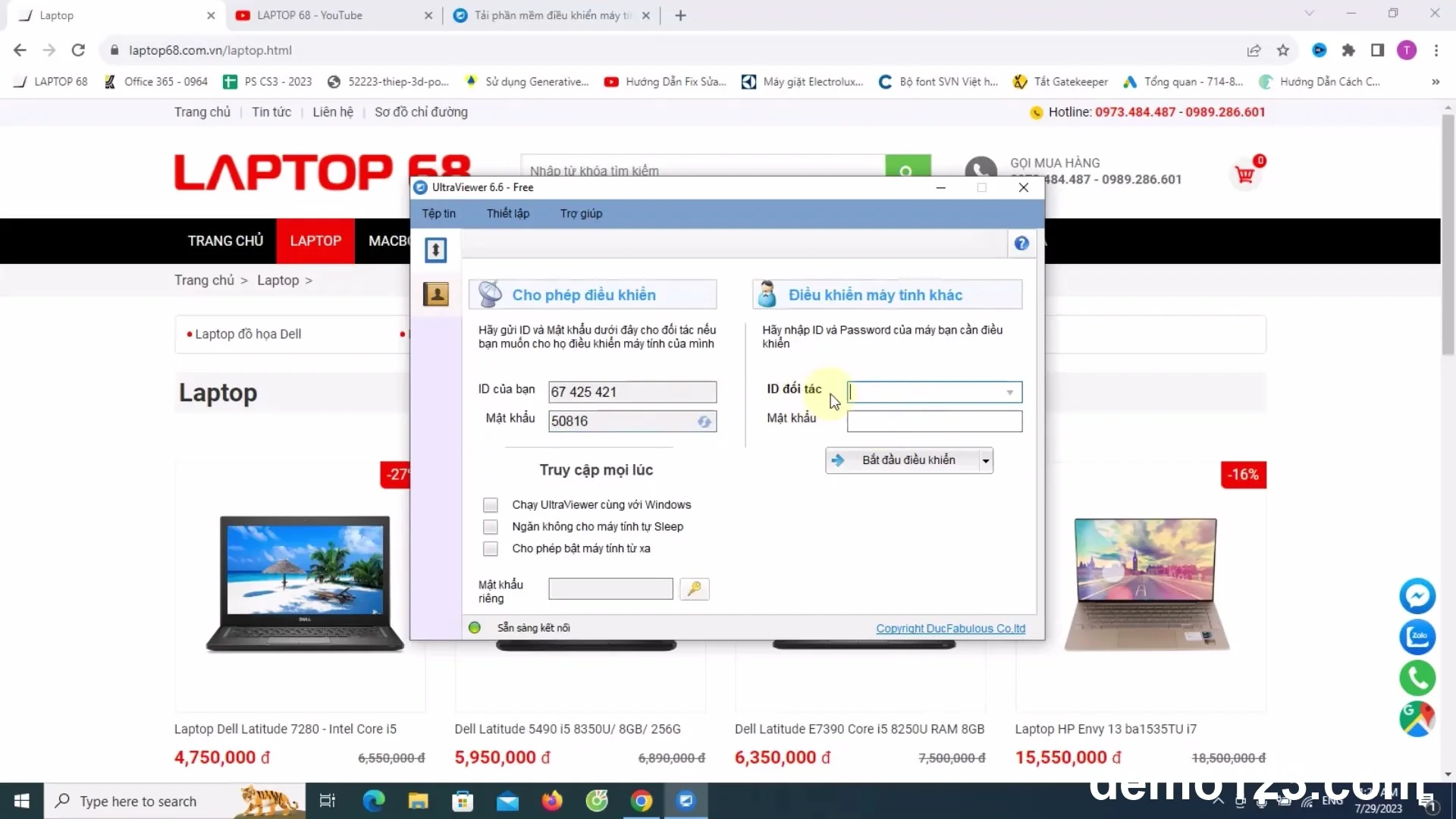
Task: Open the Sơ đồ chỉ đường link
Action: pos(421,112)
